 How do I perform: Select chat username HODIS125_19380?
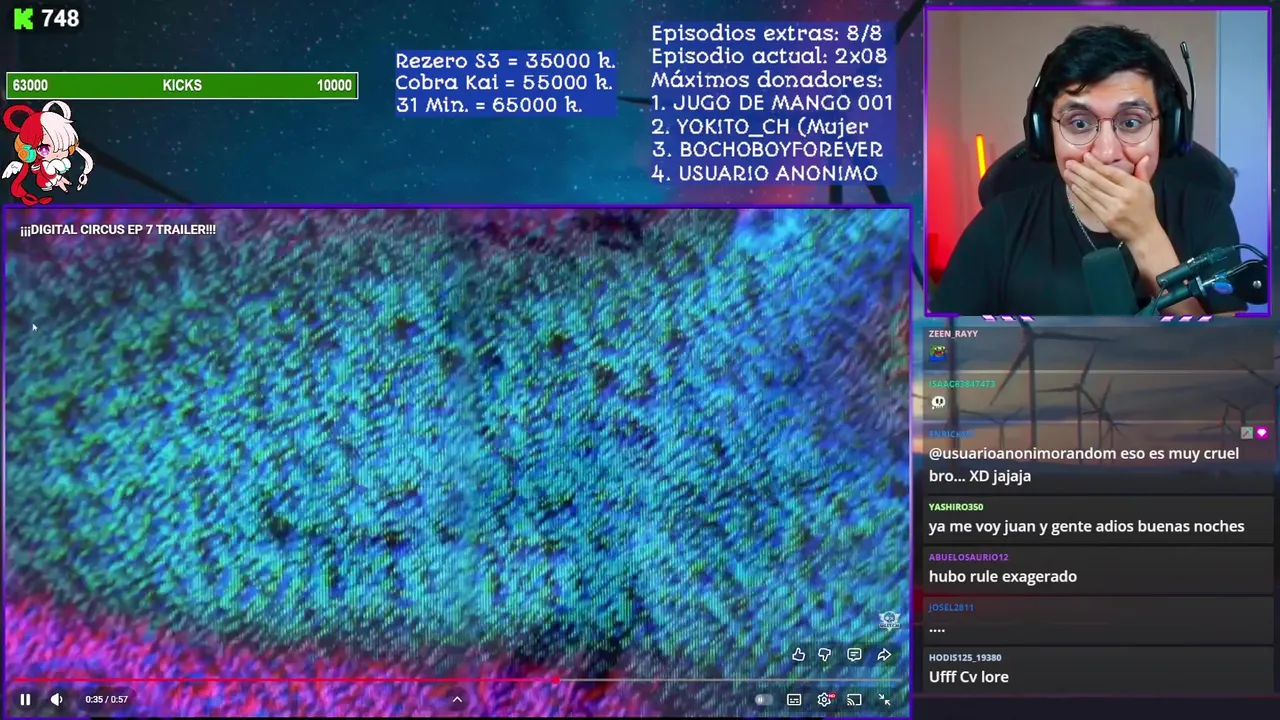click(x=965, y=657)
